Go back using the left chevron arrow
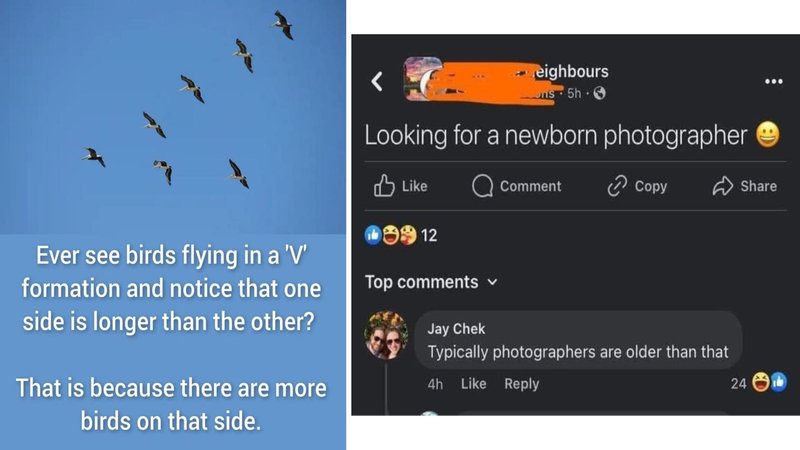The image size is (800, 450). [377, 81]
